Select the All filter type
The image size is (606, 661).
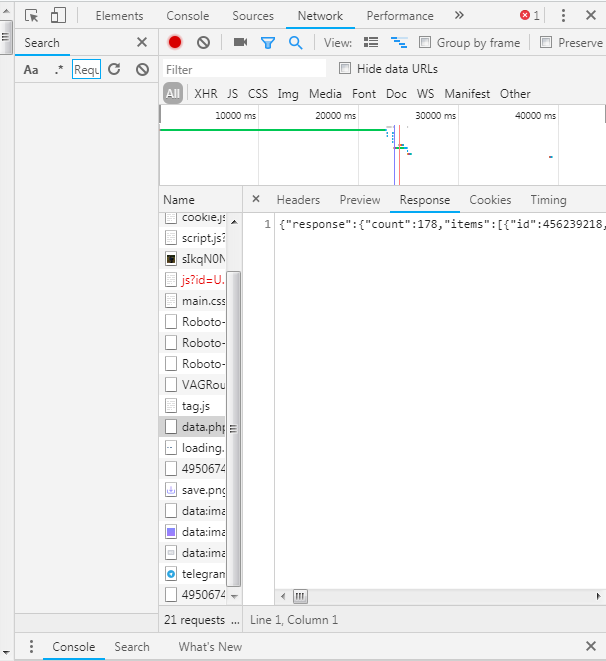(x=173, y=94)
